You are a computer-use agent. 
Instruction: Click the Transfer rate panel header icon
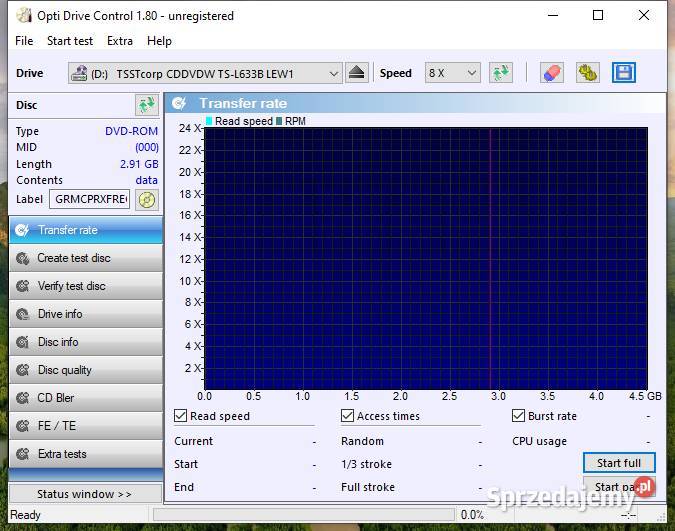pyautogui.click(x=179, y=103)
